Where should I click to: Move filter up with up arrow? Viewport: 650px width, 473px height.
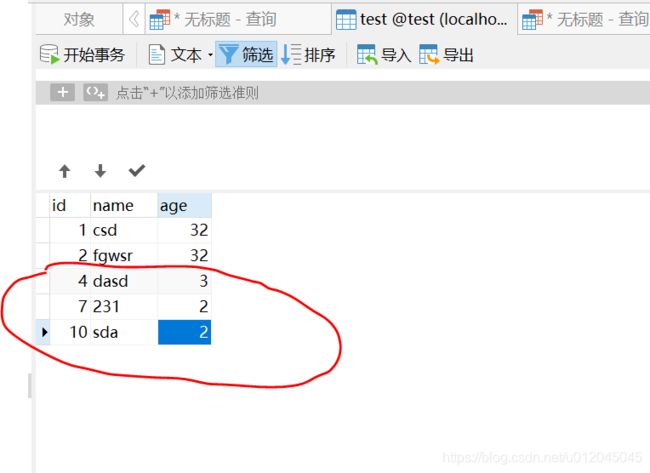coord(65,171)
